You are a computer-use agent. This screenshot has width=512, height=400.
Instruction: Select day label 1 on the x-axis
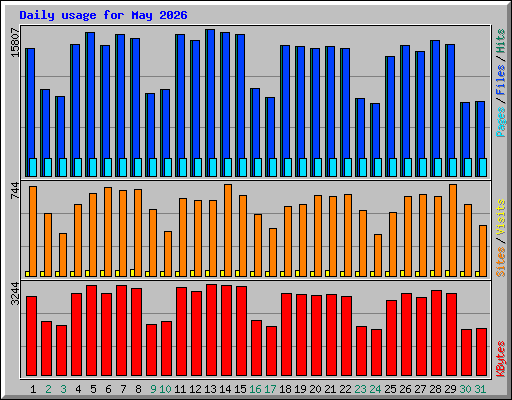click(33, 389)
